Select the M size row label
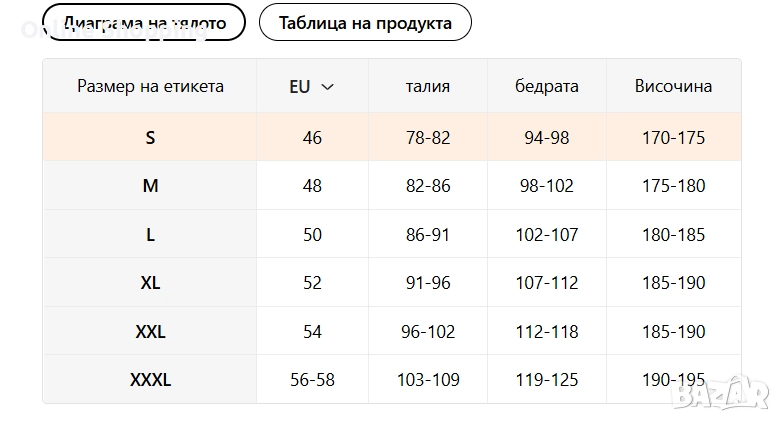 point(150,186)
